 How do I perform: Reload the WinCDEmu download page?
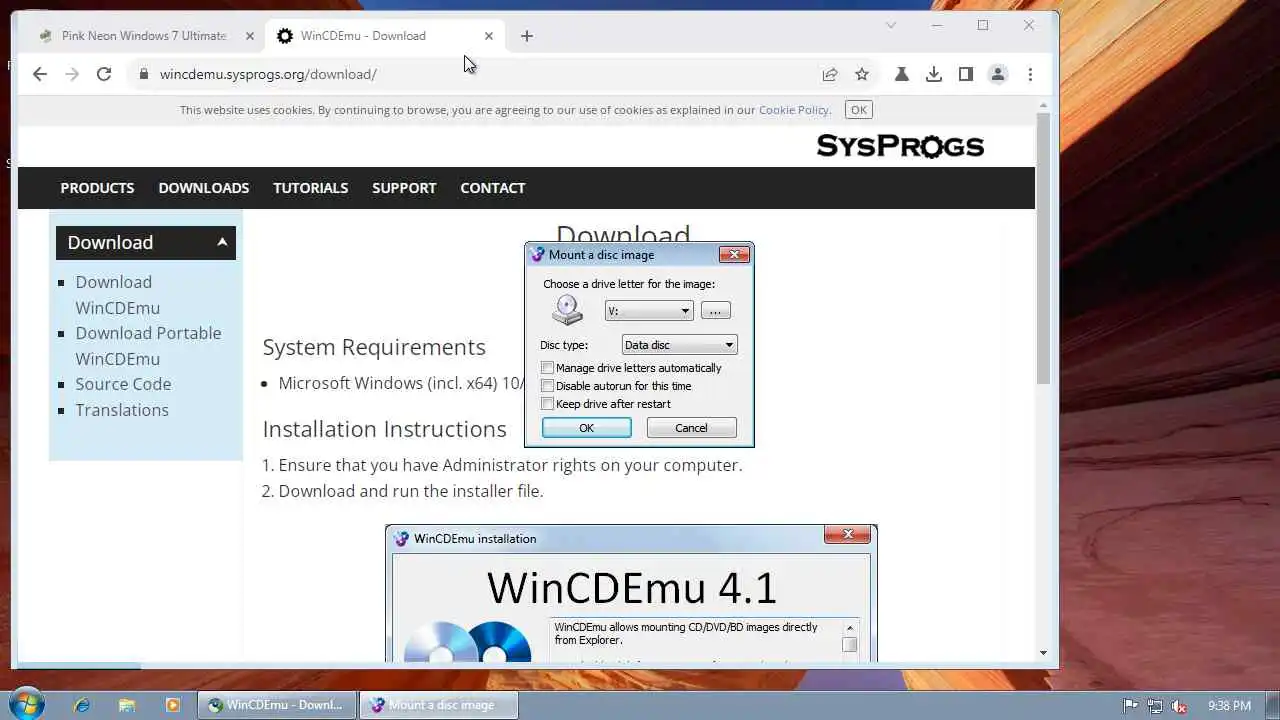coord(104,74)
